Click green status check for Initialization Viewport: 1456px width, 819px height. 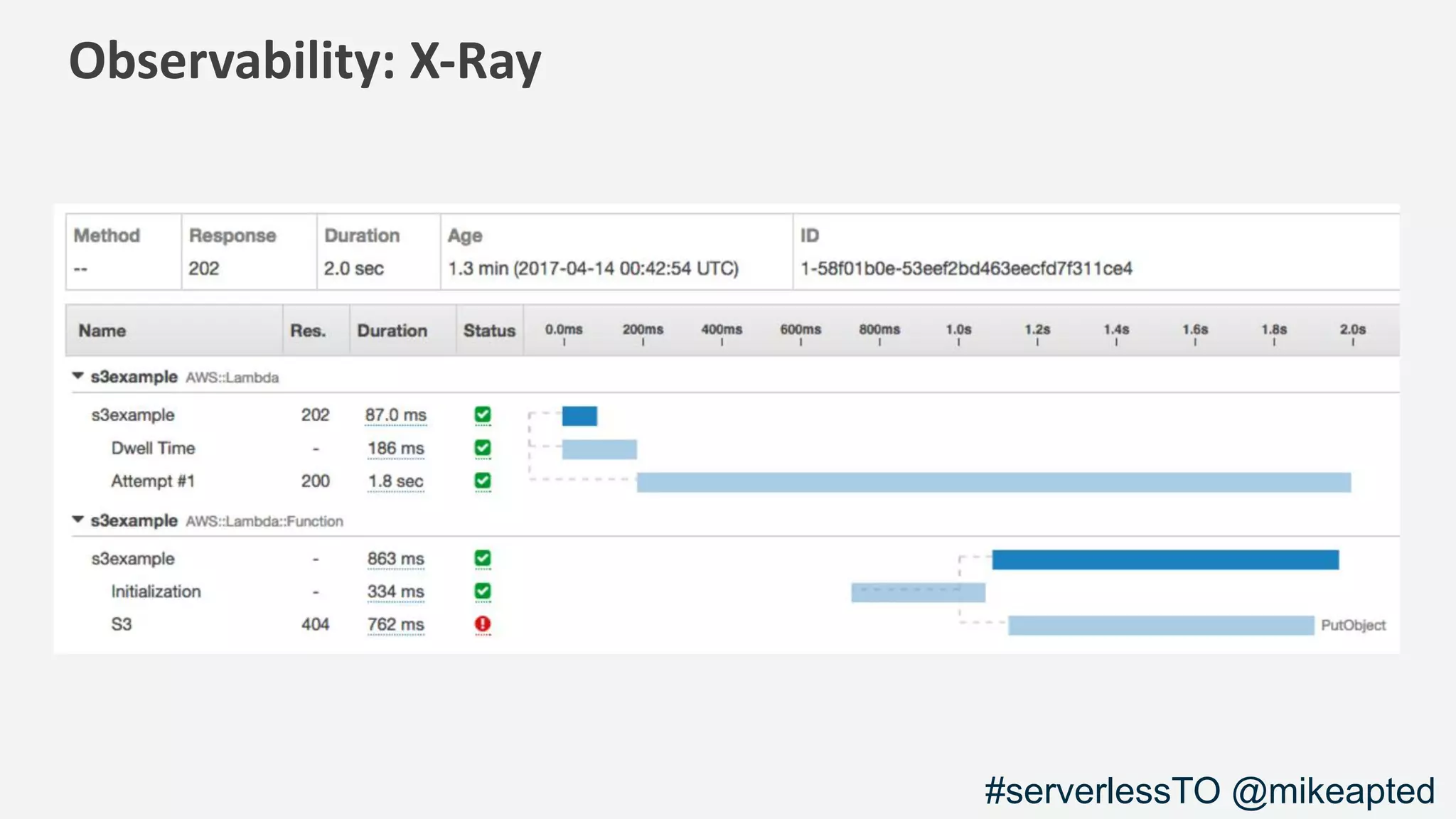click(x=483, y=591)
